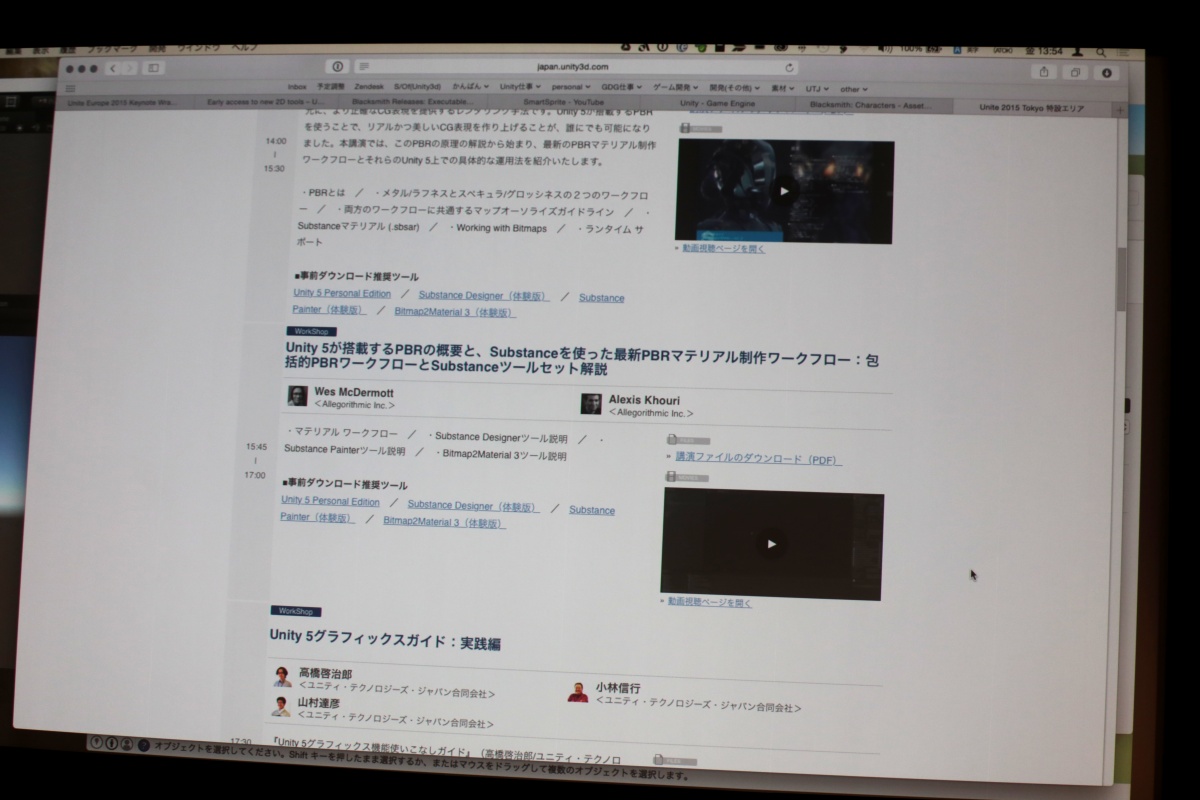Click 小林信行's avatar image
The height and width of the screenshot is (800, 1200).
[578, 692]
